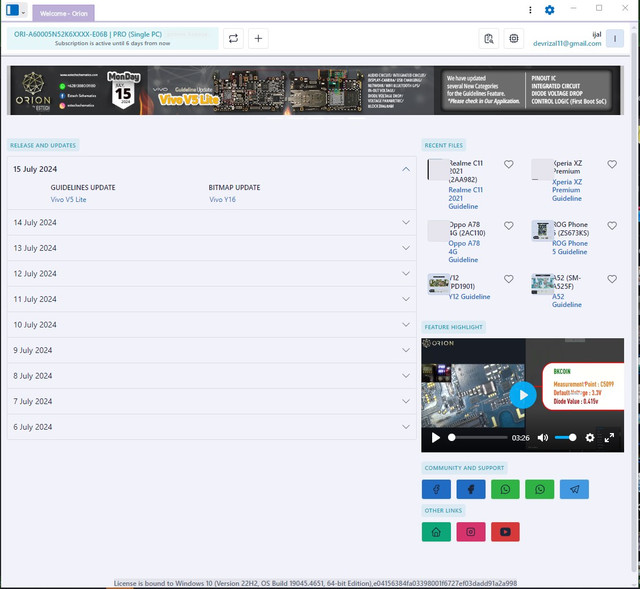Open the Realme C11 2021 Guideline link
This screenshot has height=589, width=640.
465,198
